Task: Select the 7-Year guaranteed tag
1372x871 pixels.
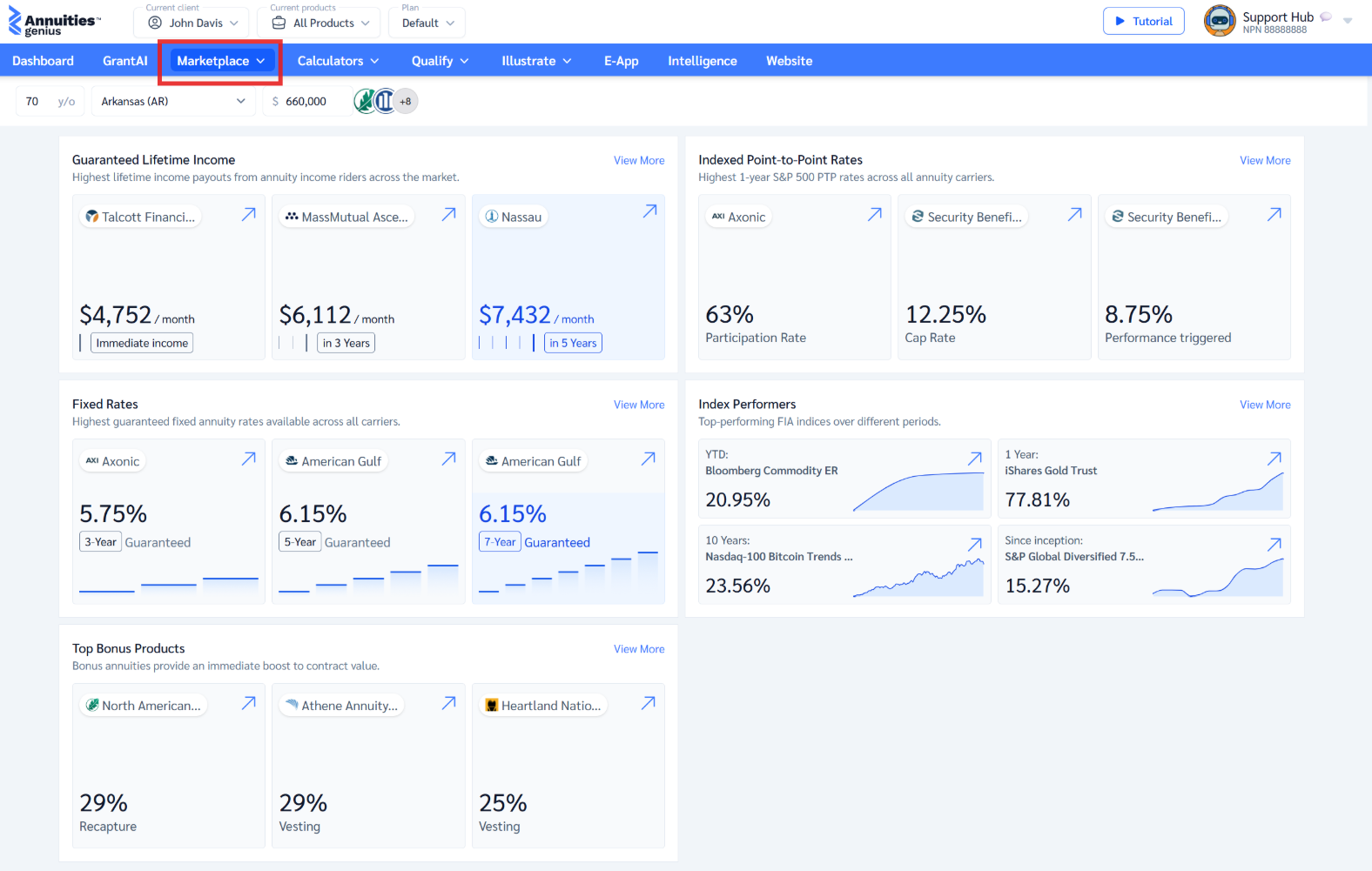Action: click(x=500, y=542)
